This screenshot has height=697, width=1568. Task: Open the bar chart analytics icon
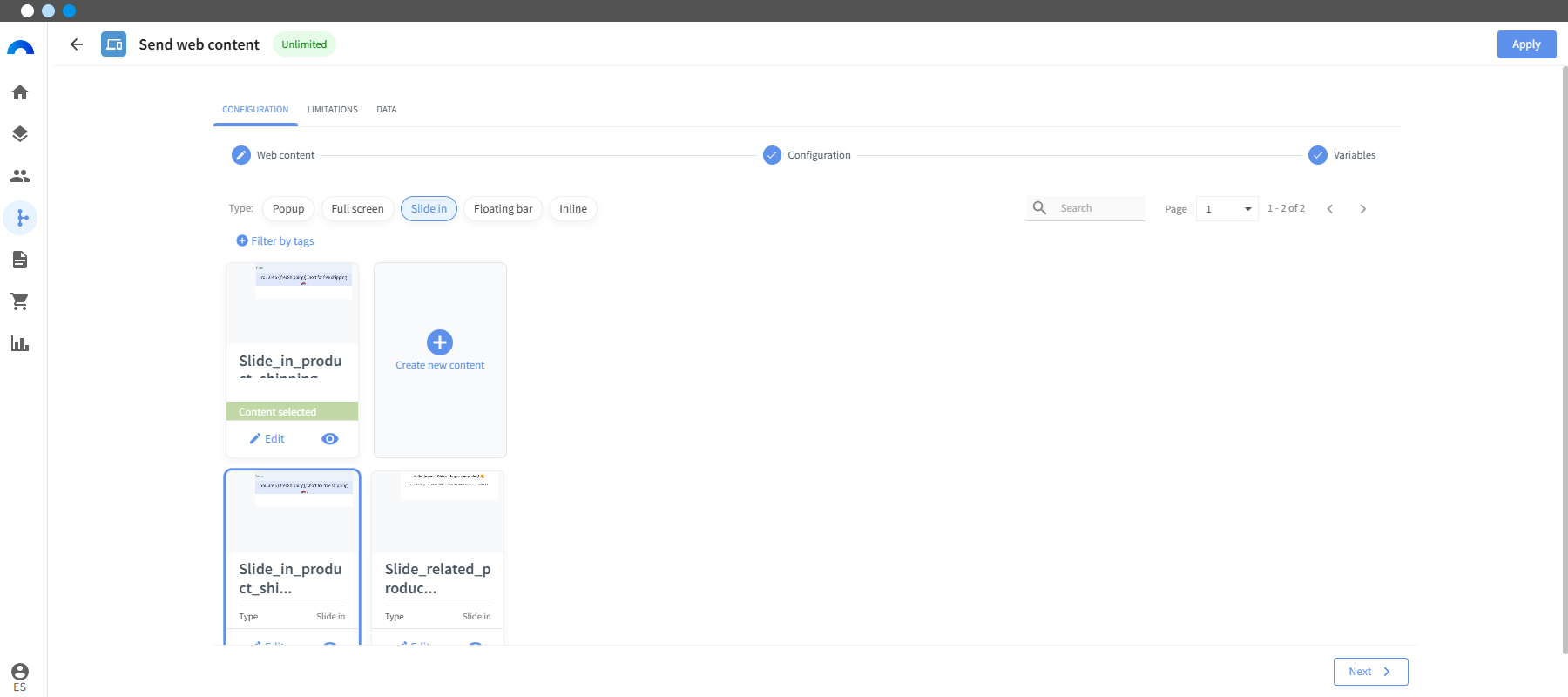pos(20,343)
